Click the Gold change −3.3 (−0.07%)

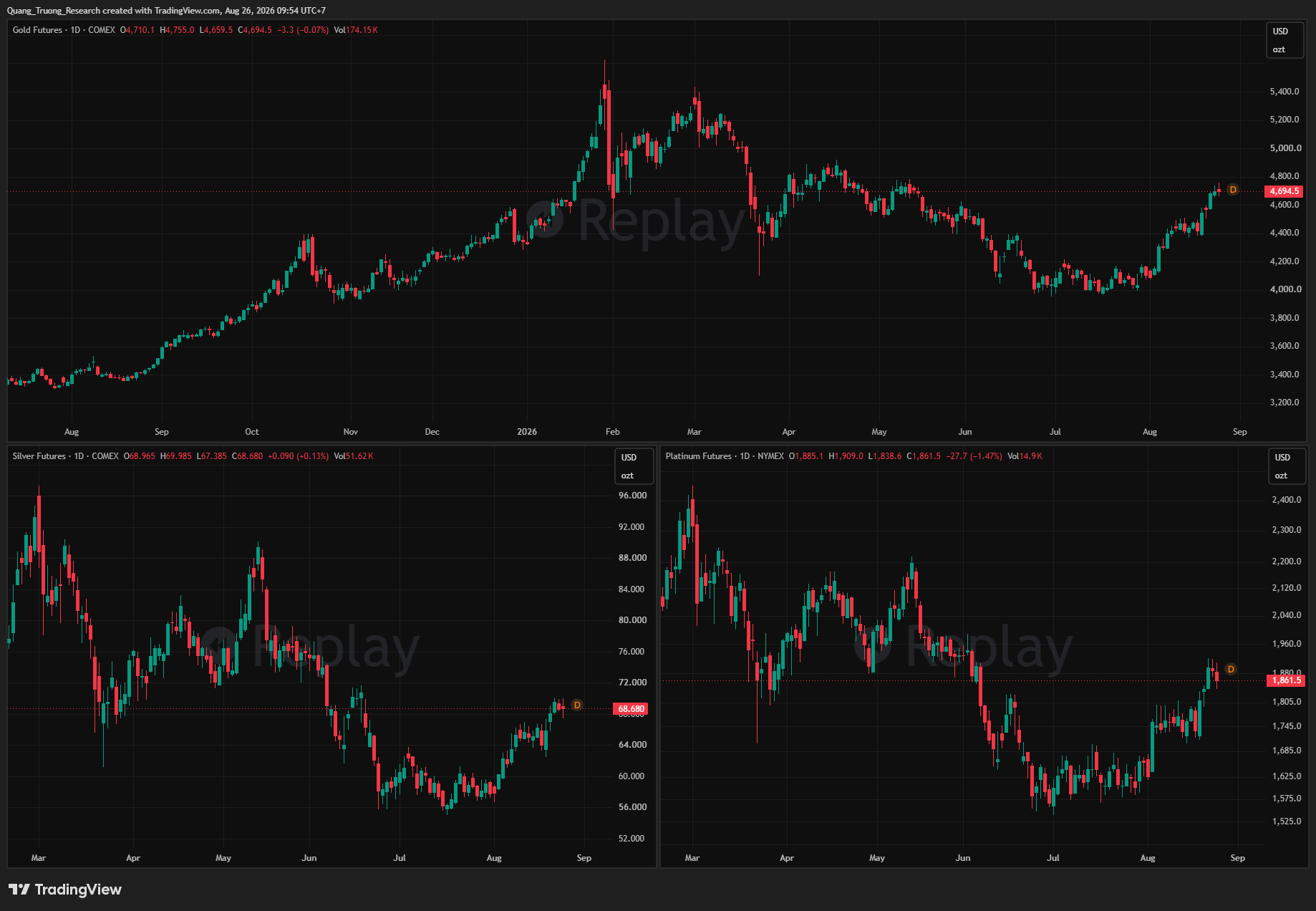pyautogui.click(x=303, y=30)
